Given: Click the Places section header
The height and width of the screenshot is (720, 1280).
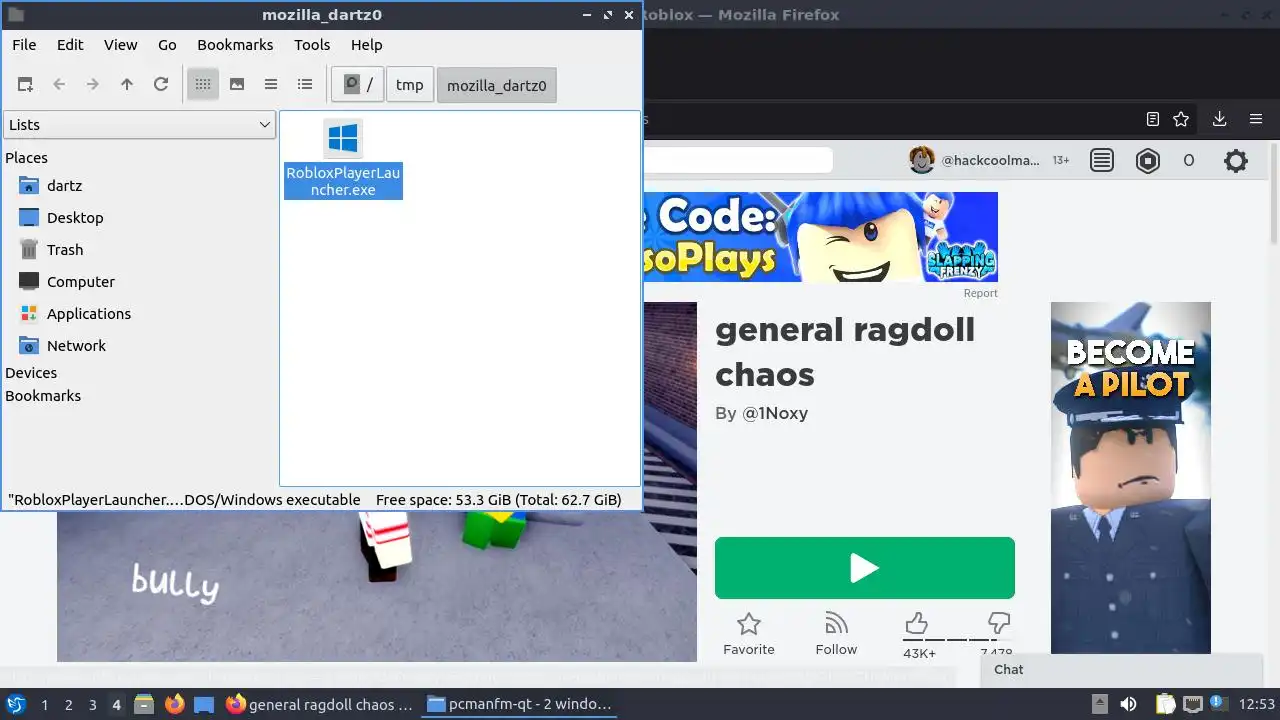Looking at the screenshot, I should (x=26, y=158).
